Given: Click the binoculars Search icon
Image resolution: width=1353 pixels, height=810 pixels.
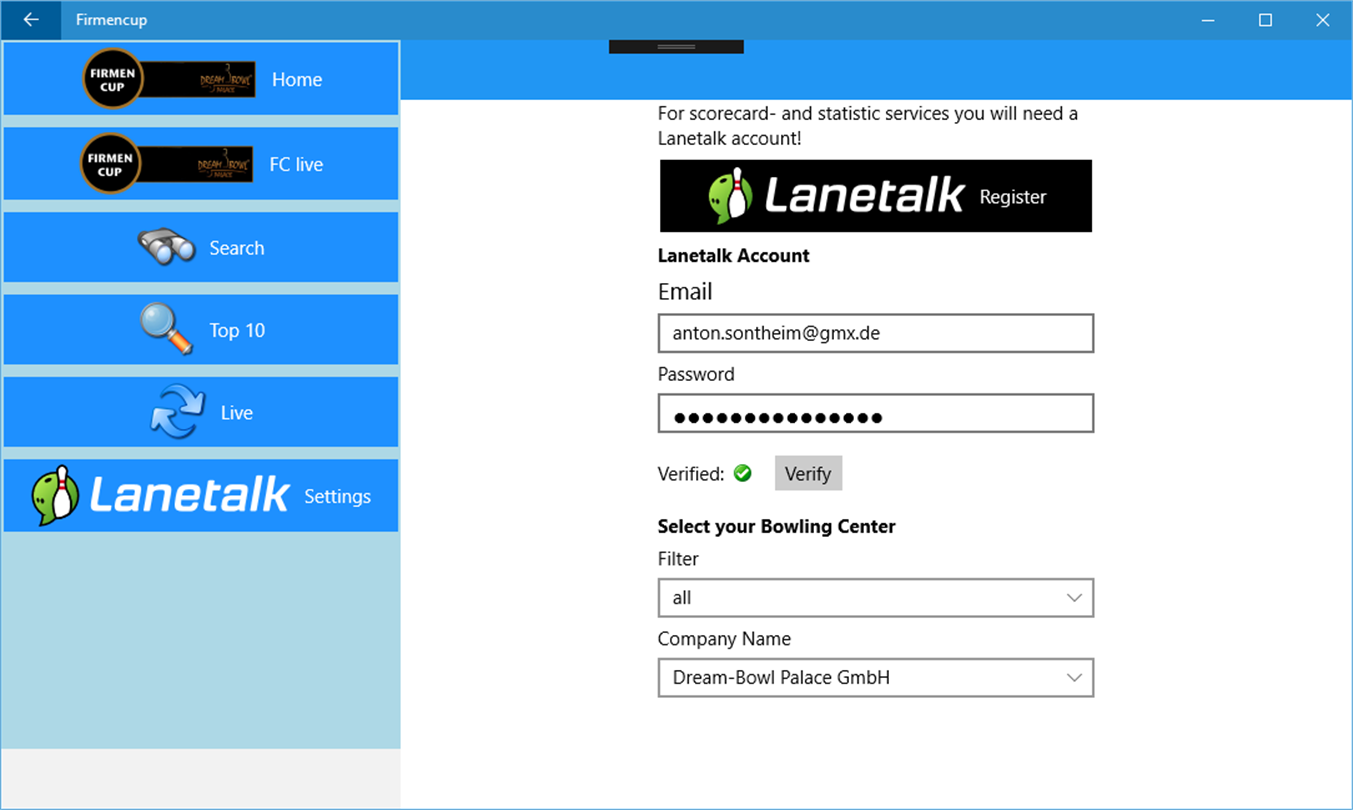Looking at the screenshot, I should pos(167,247).
